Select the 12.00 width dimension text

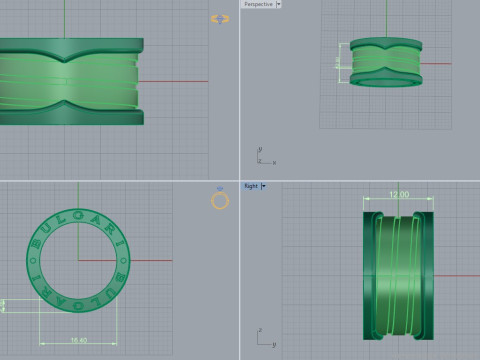click(x=399, y=194)
